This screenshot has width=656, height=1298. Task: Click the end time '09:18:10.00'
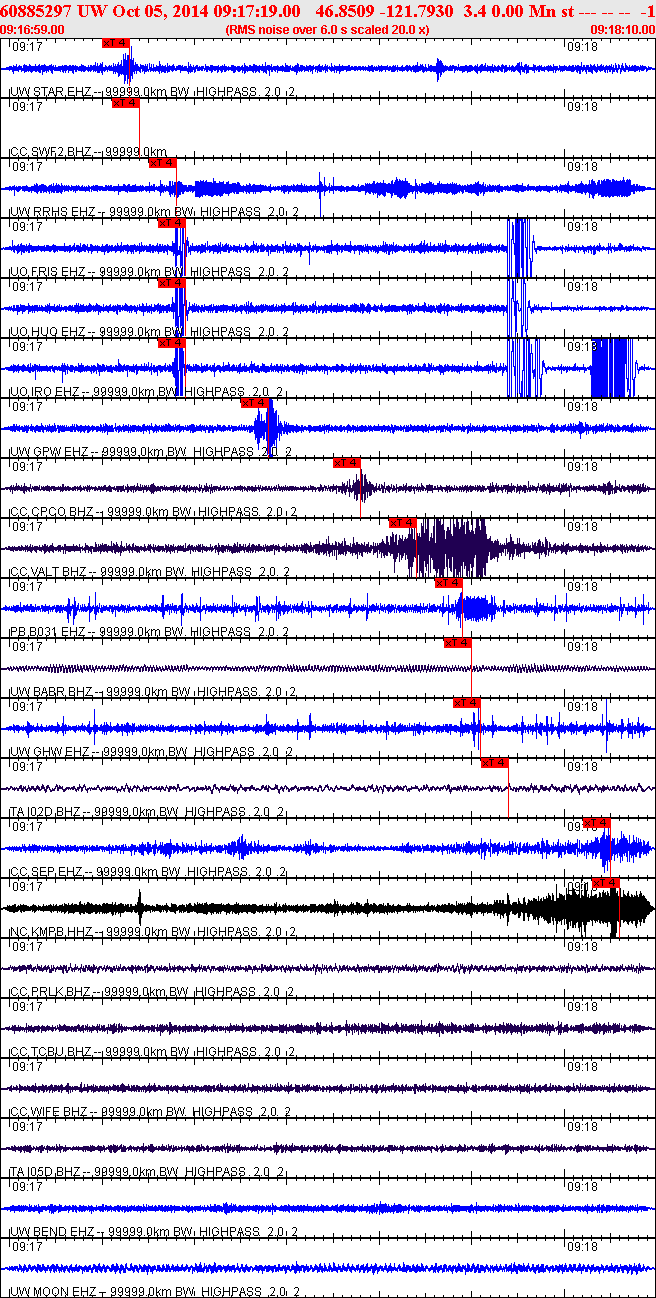tap(623, 29)
